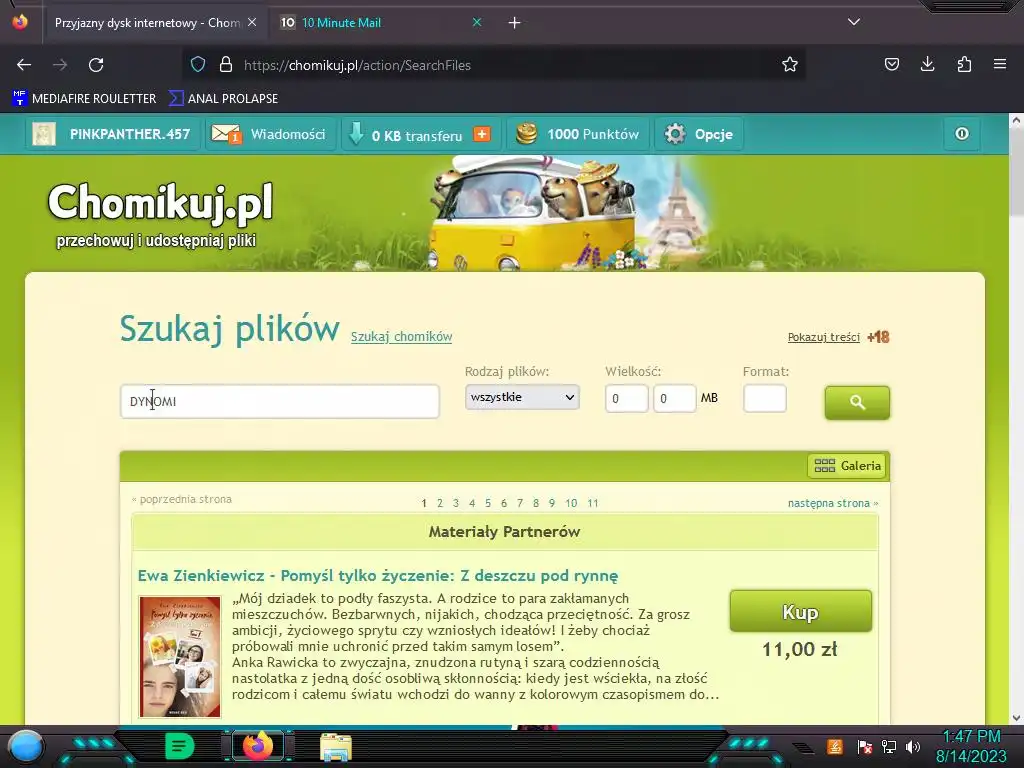Open 1000 Punktów points
The image size is (1024, 768).
577,135
